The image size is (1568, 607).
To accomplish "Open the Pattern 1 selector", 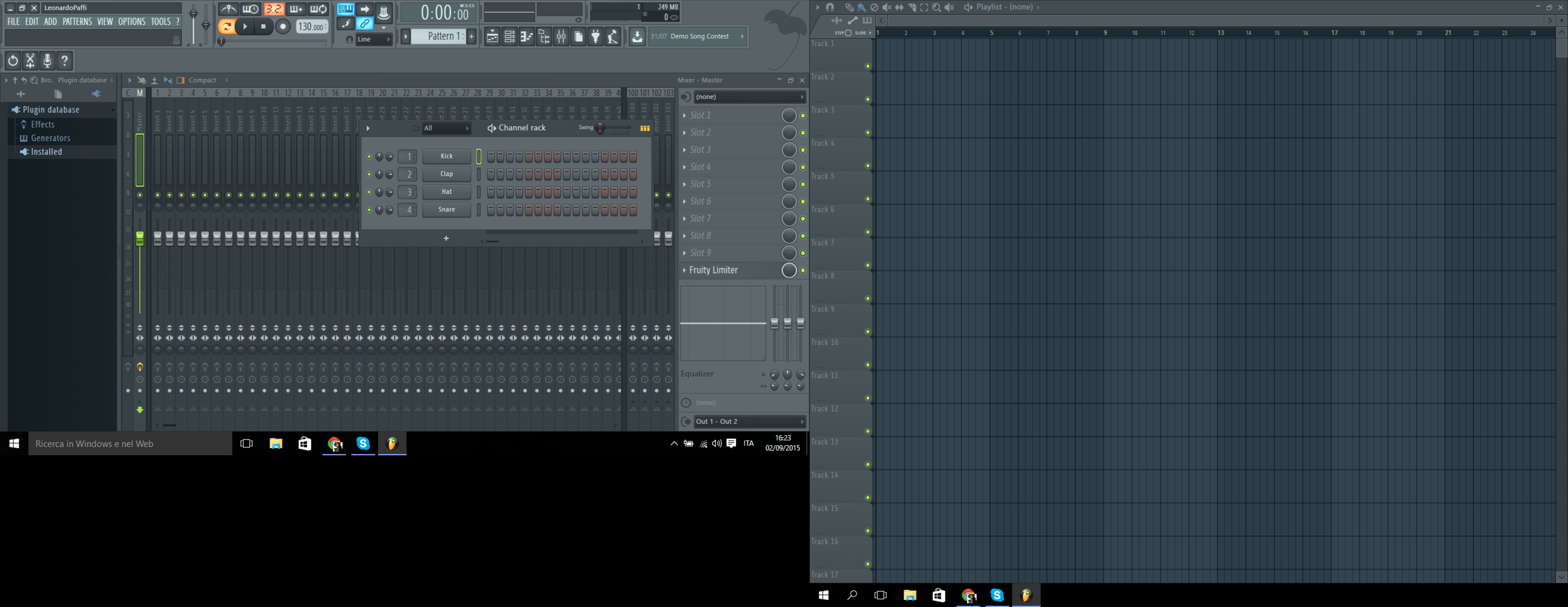I will pyautogui.click(x=438, y=36).
